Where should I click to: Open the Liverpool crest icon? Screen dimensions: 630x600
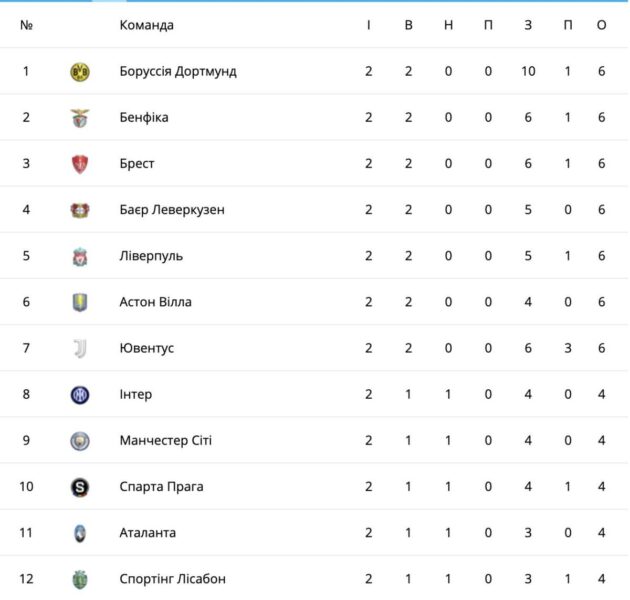click(80, 256)
